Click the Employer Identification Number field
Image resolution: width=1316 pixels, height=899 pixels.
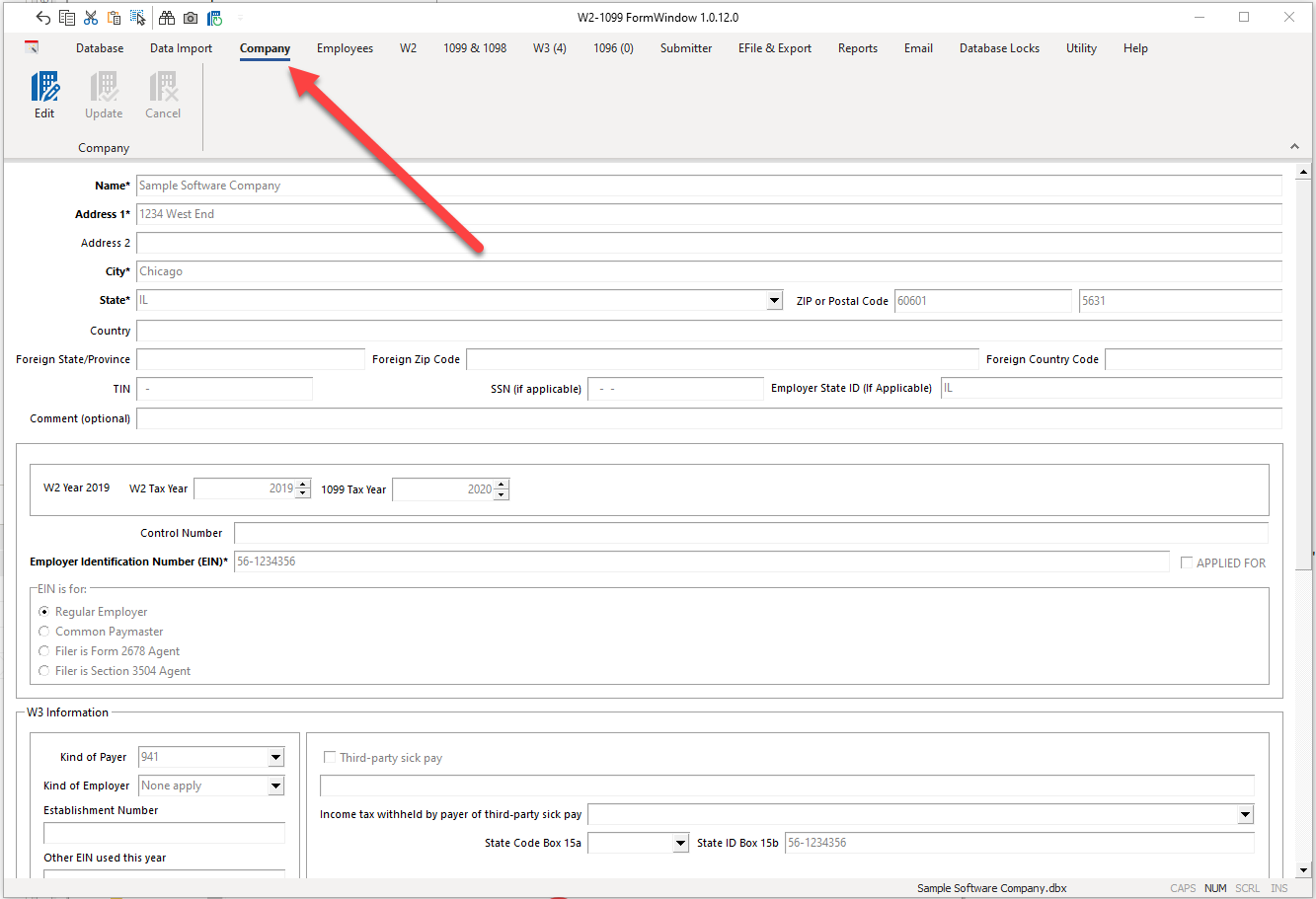700,562
